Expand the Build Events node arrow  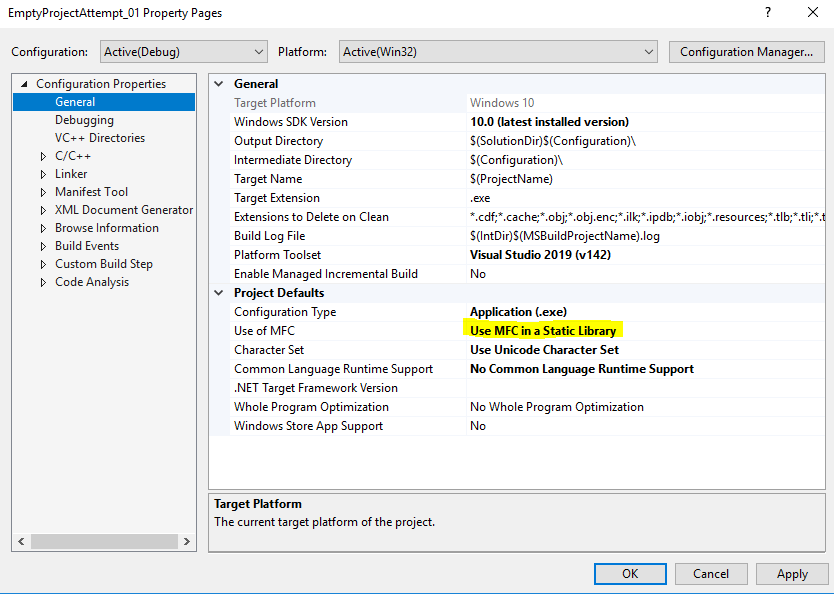(43, 246)
